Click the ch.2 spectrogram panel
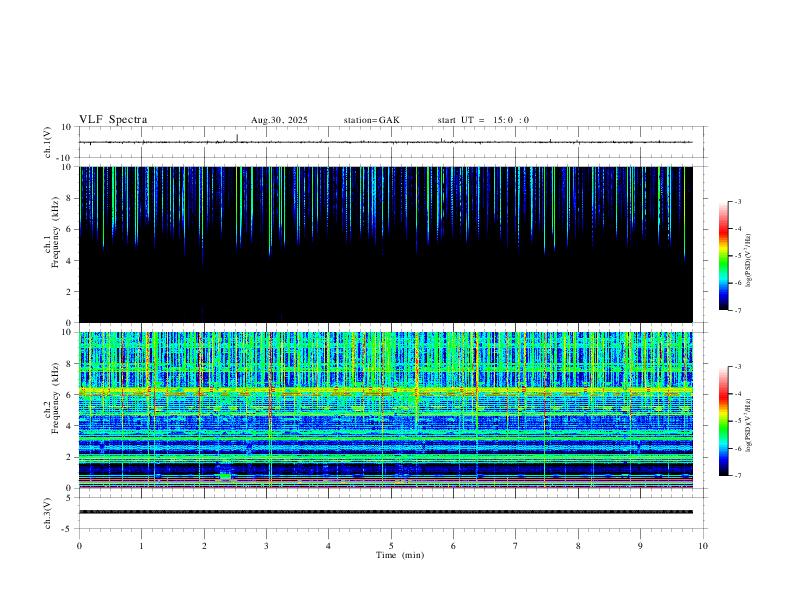Screen dimensions: 792x612 386,410
